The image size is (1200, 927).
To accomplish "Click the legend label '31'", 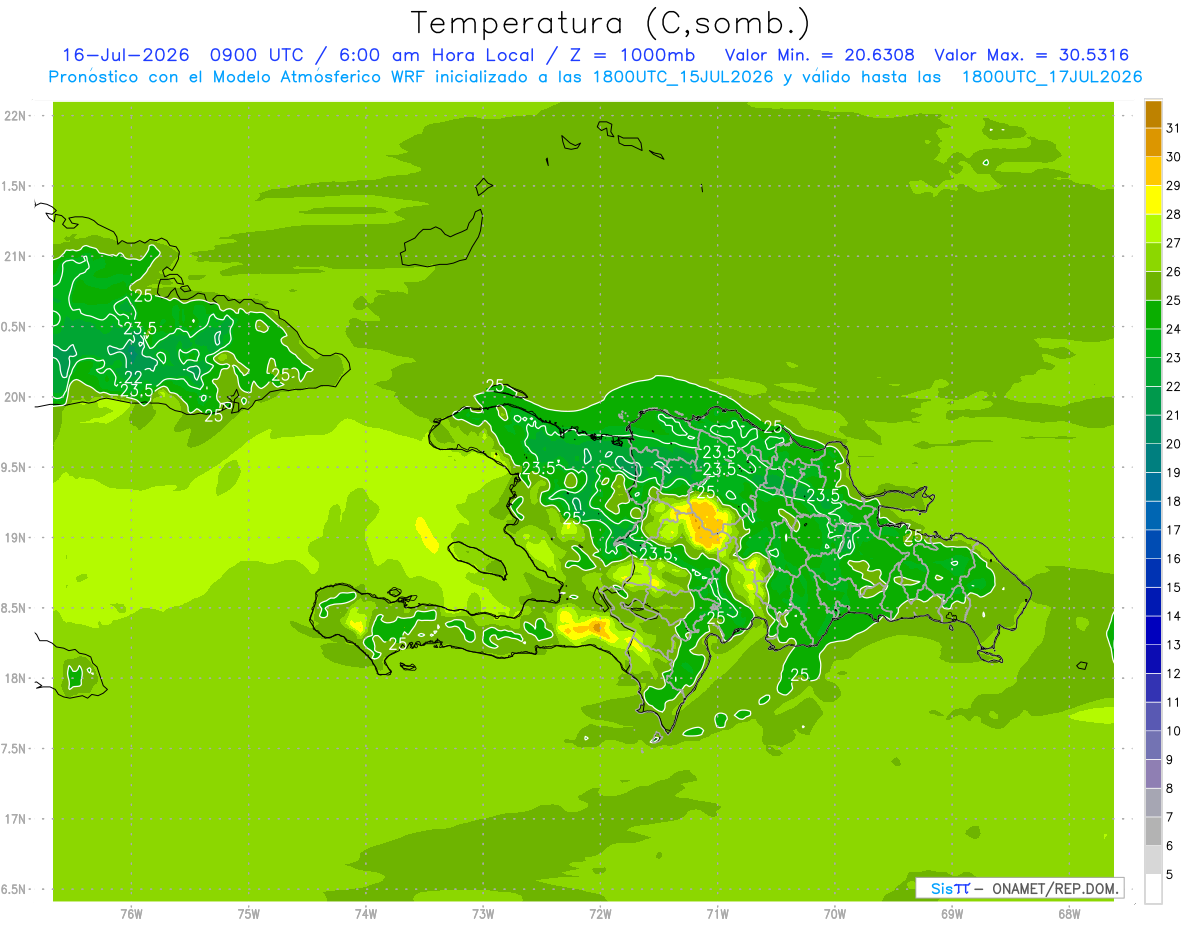I will tap(1174, 128).
